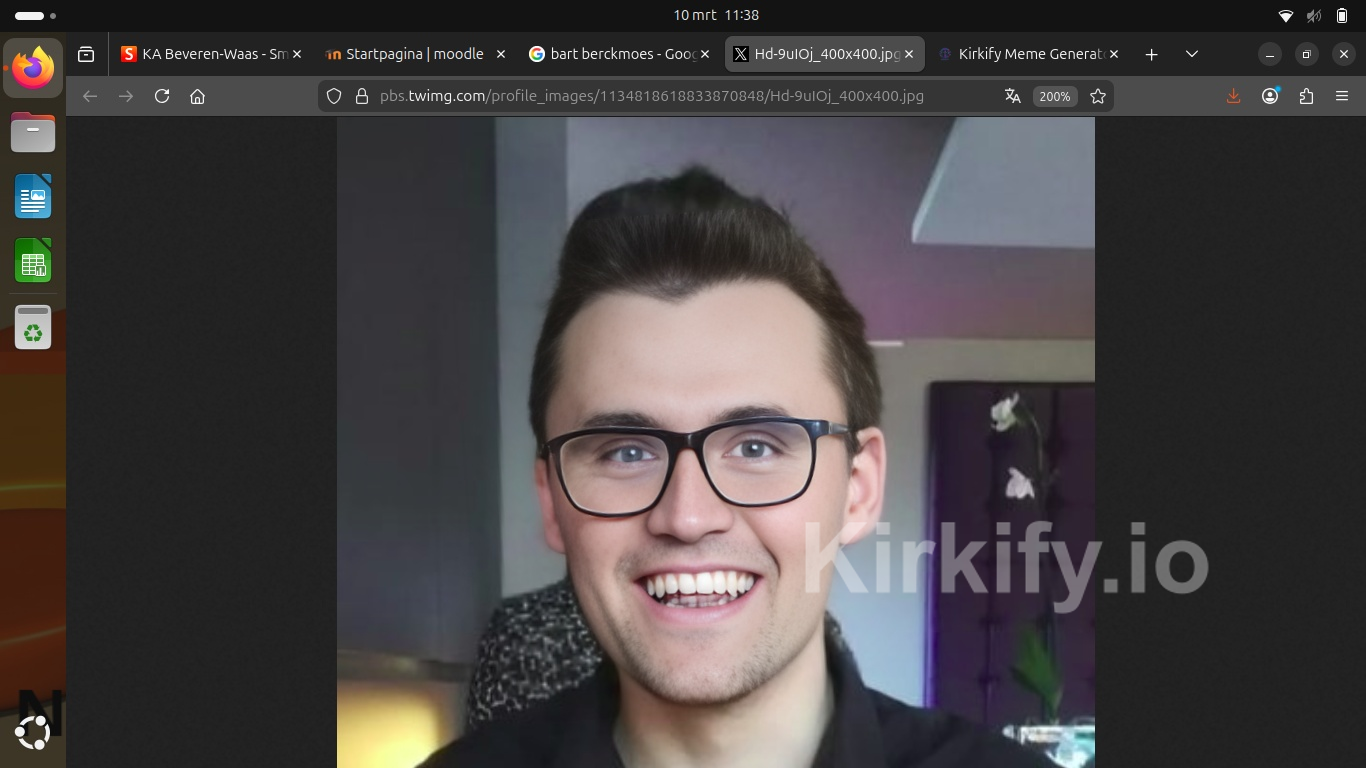Switch to the KA Beveren-Waas tab
The image size is (1366, 768).
205,54
